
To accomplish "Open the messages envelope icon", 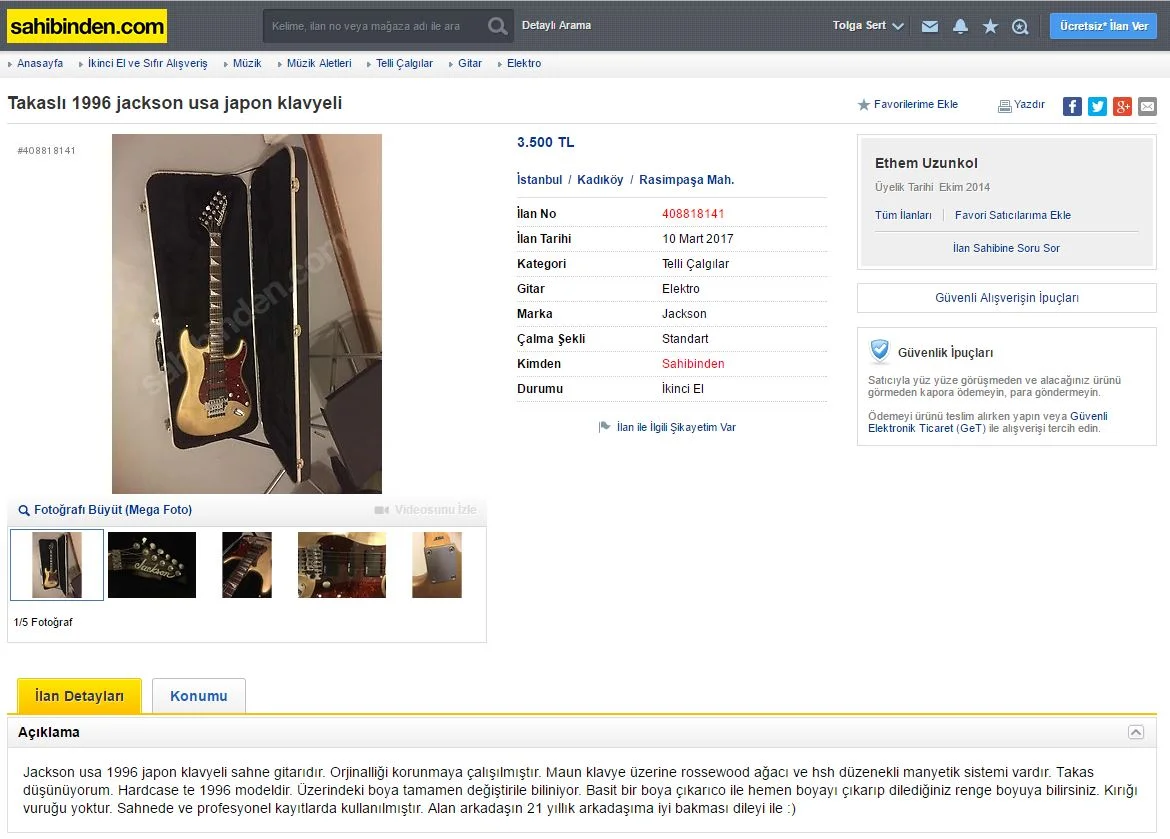I will [x=930, y=27].
